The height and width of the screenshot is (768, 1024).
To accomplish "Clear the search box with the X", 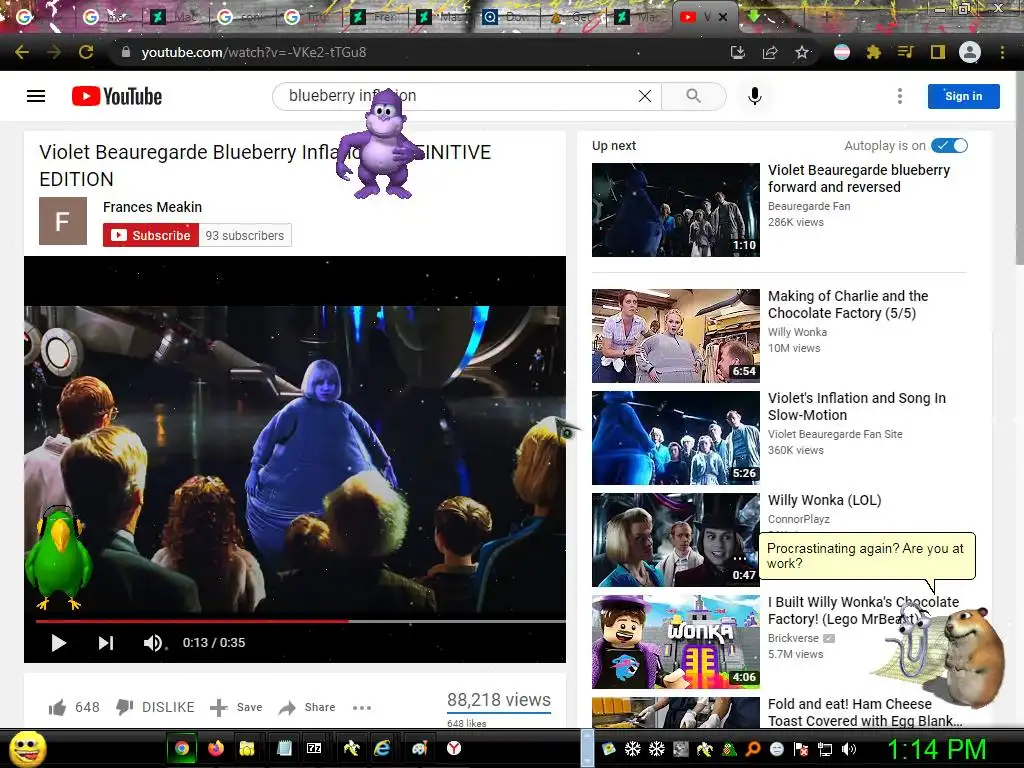I will click(645, 96).
